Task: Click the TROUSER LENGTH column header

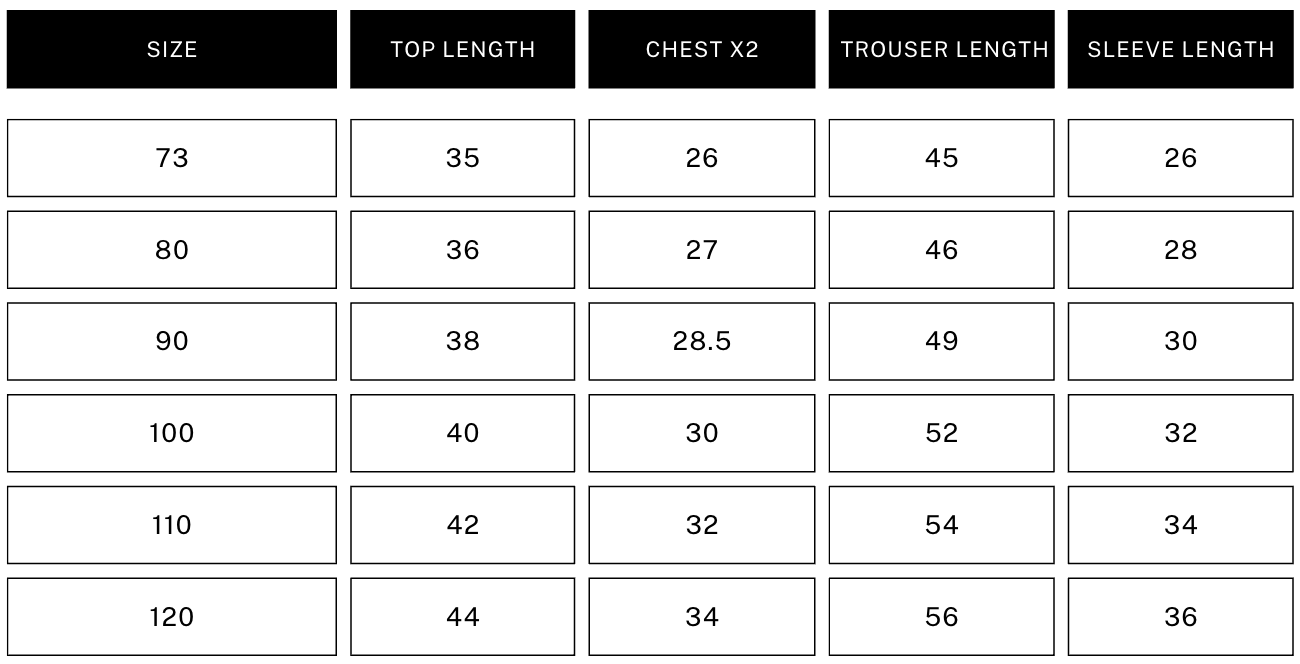Action: [942, 50]
